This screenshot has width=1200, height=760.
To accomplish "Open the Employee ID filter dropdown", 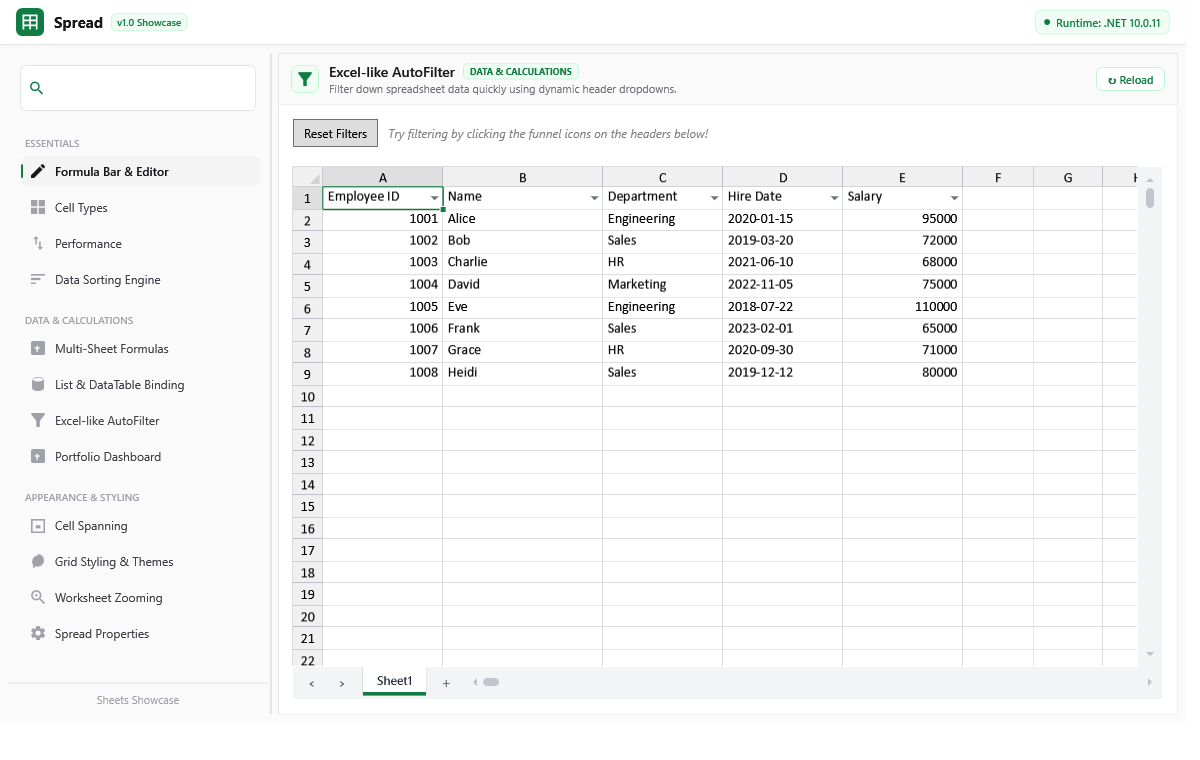I will (434, 198).
